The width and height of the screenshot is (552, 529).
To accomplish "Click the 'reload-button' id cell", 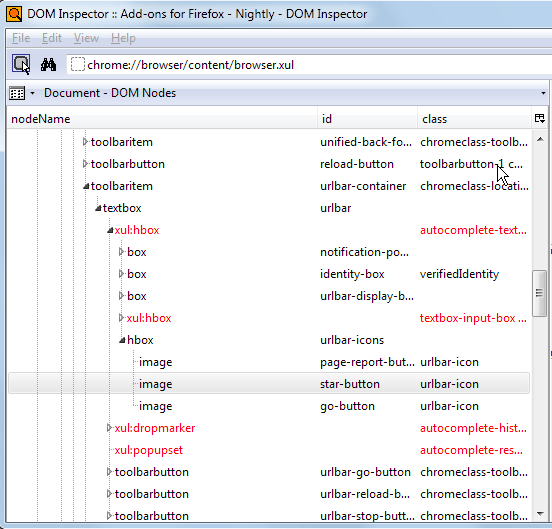I will pyautogui.click(x=357, y=164).
